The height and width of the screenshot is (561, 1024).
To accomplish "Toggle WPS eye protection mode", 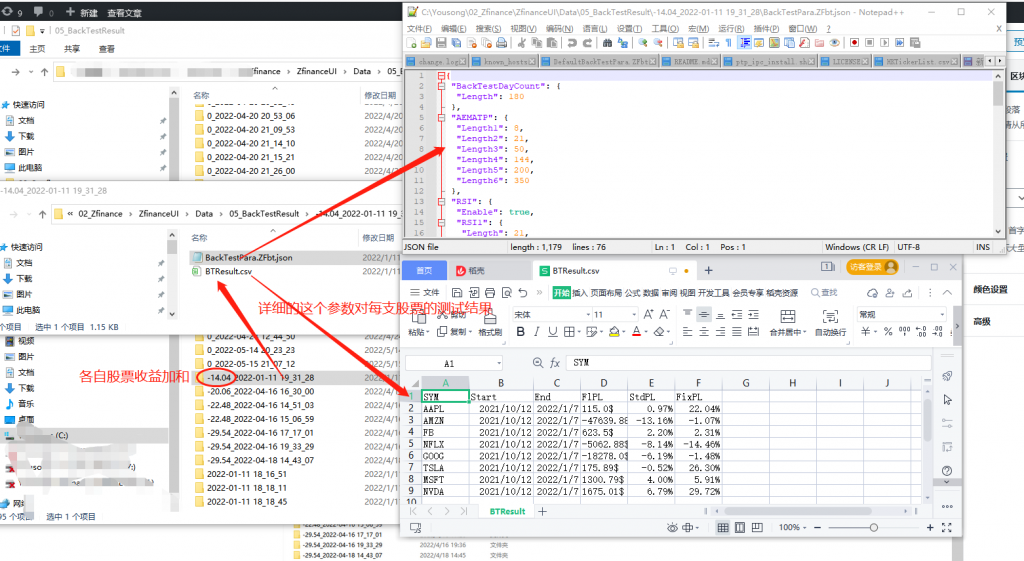I will 672,528.
